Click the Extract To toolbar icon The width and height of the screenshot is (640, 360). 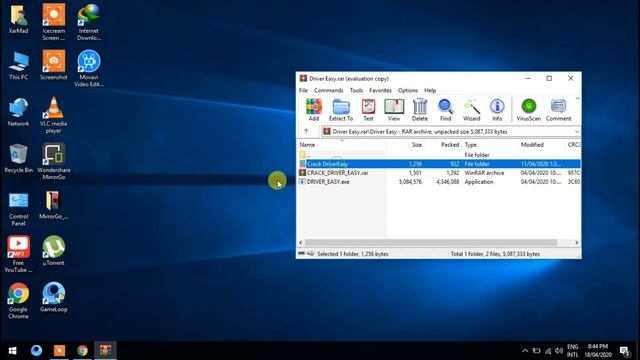tap(341, 110)
